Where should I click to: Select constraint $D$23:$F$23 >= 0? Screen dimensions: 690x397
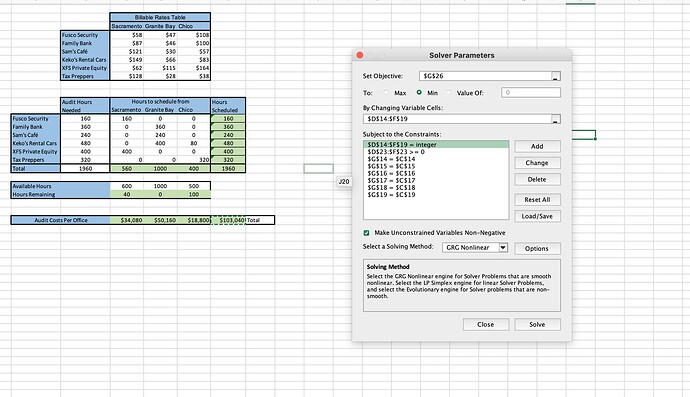[436, 152]
